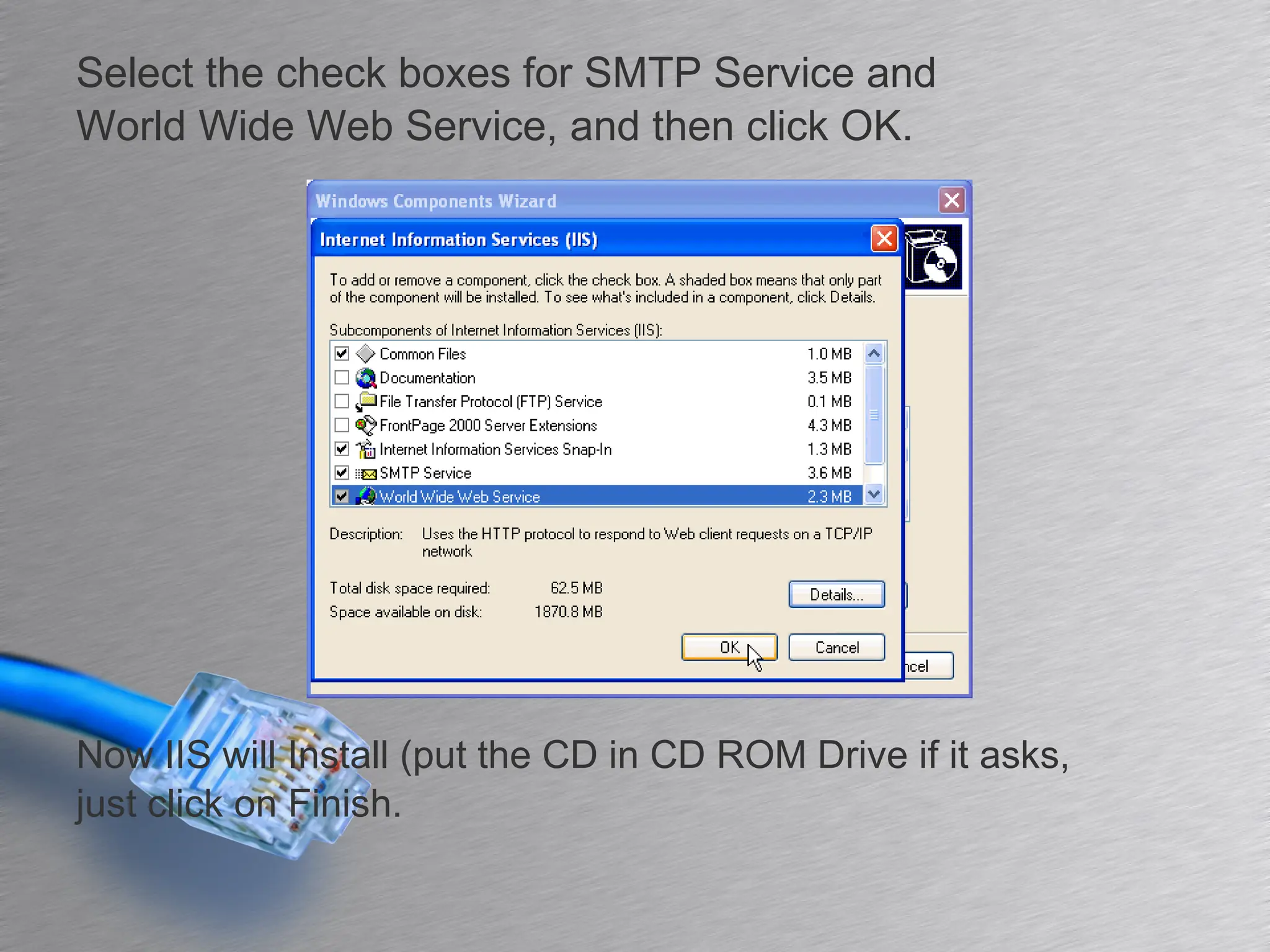This screenshot has height=952, width=1270.
Task: Open the Details... button
Action: (x=837, y=594)
